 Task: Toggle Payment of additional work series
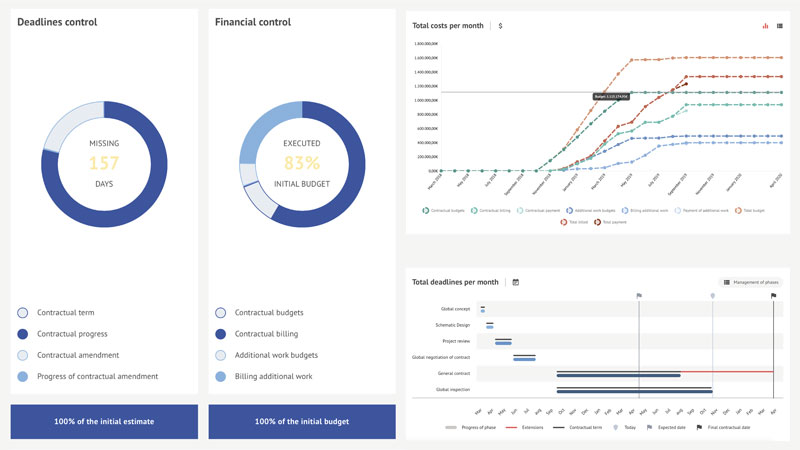tap(678, 210)
